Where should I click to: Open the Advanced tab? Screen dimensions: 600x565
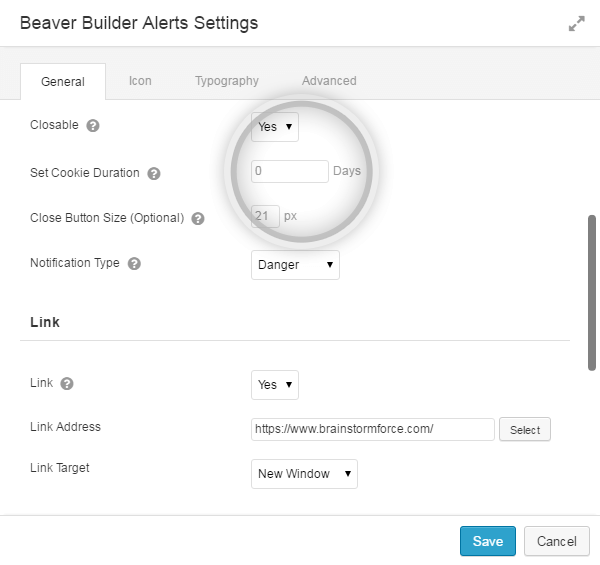(x=329, y=81)
